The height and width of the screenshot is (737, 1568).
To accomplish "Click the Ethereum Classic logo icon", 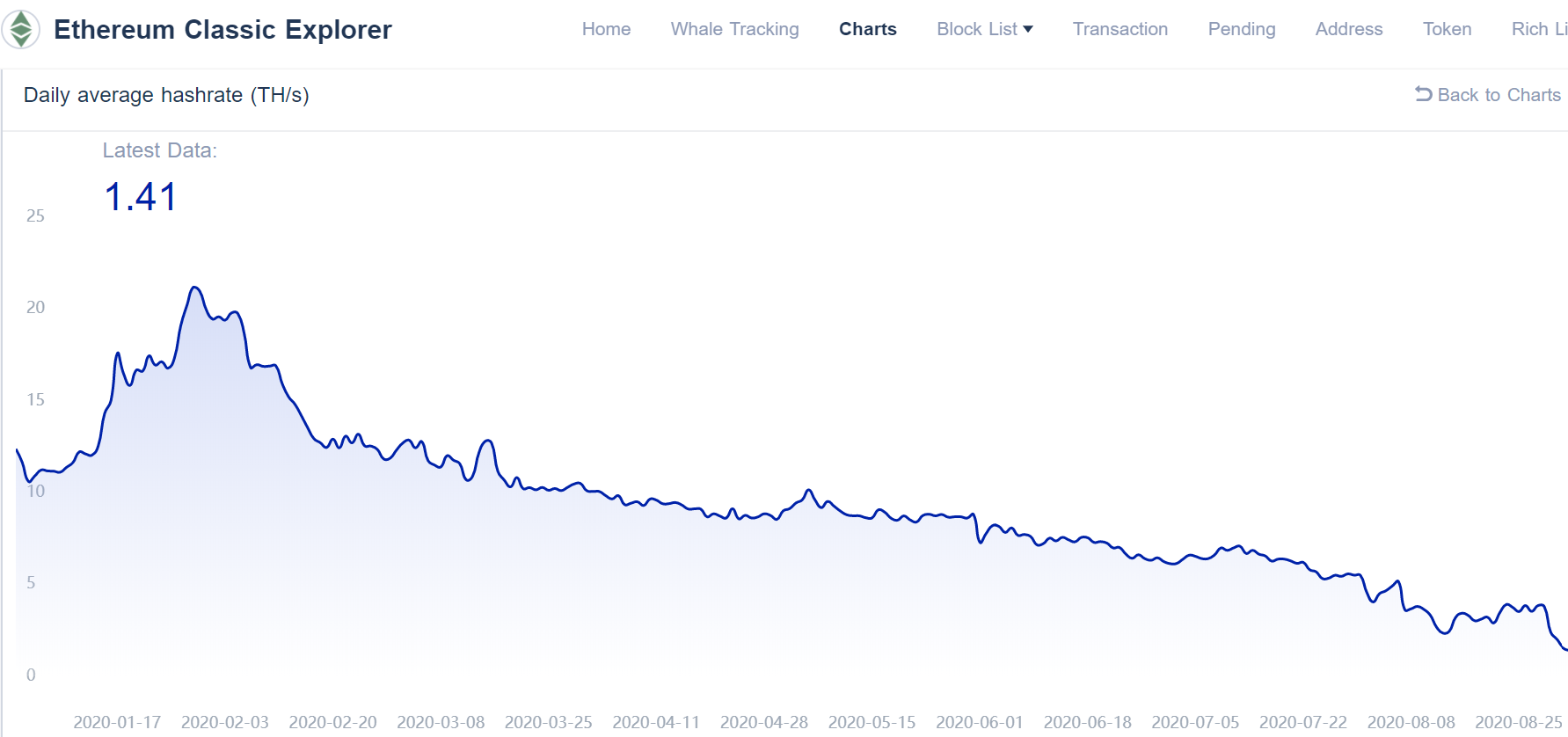I will pyautogui.click(x=21, y=29).
